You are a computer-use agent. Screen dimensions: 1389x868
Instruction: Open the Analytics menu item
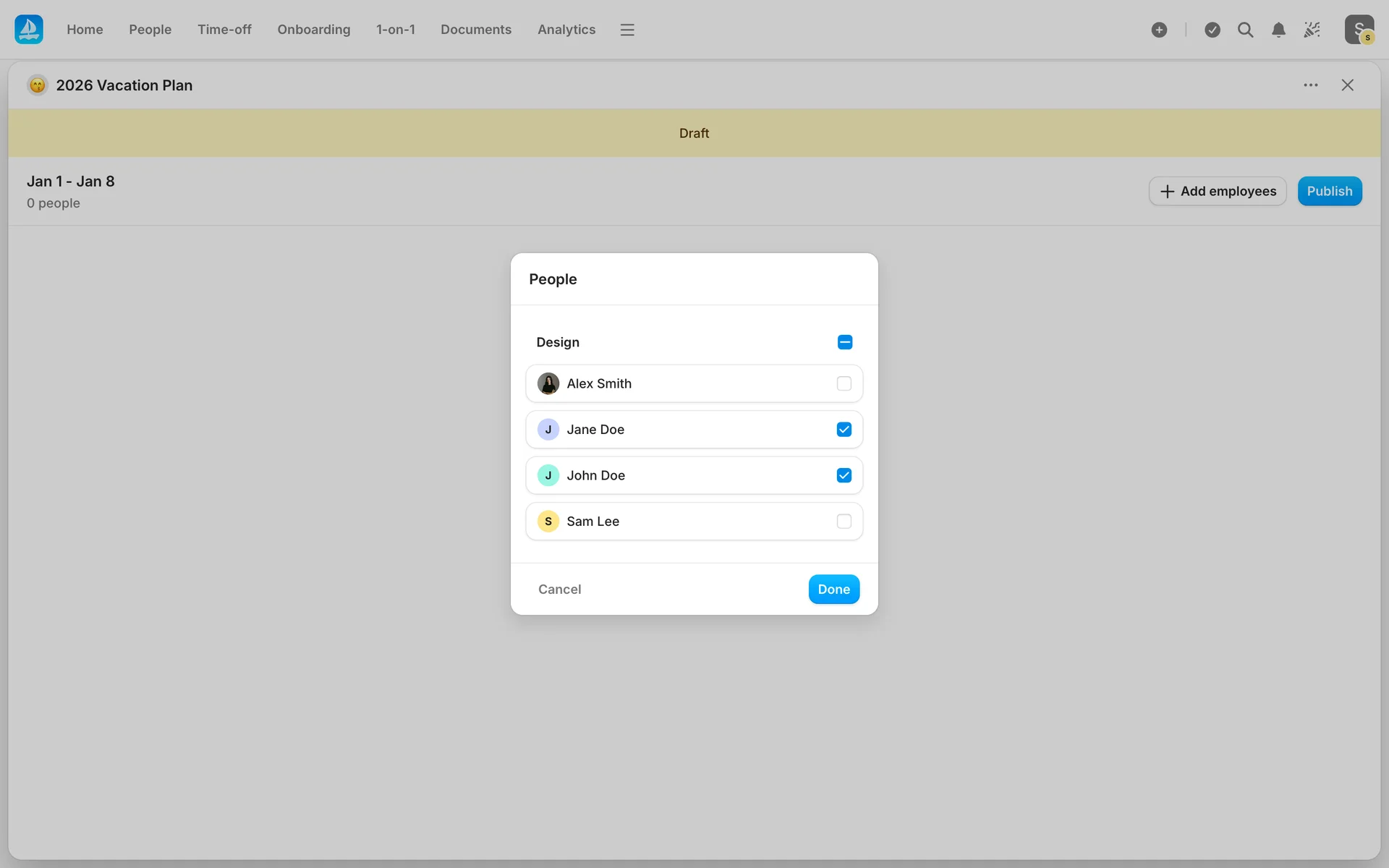(x=566, y=30)
